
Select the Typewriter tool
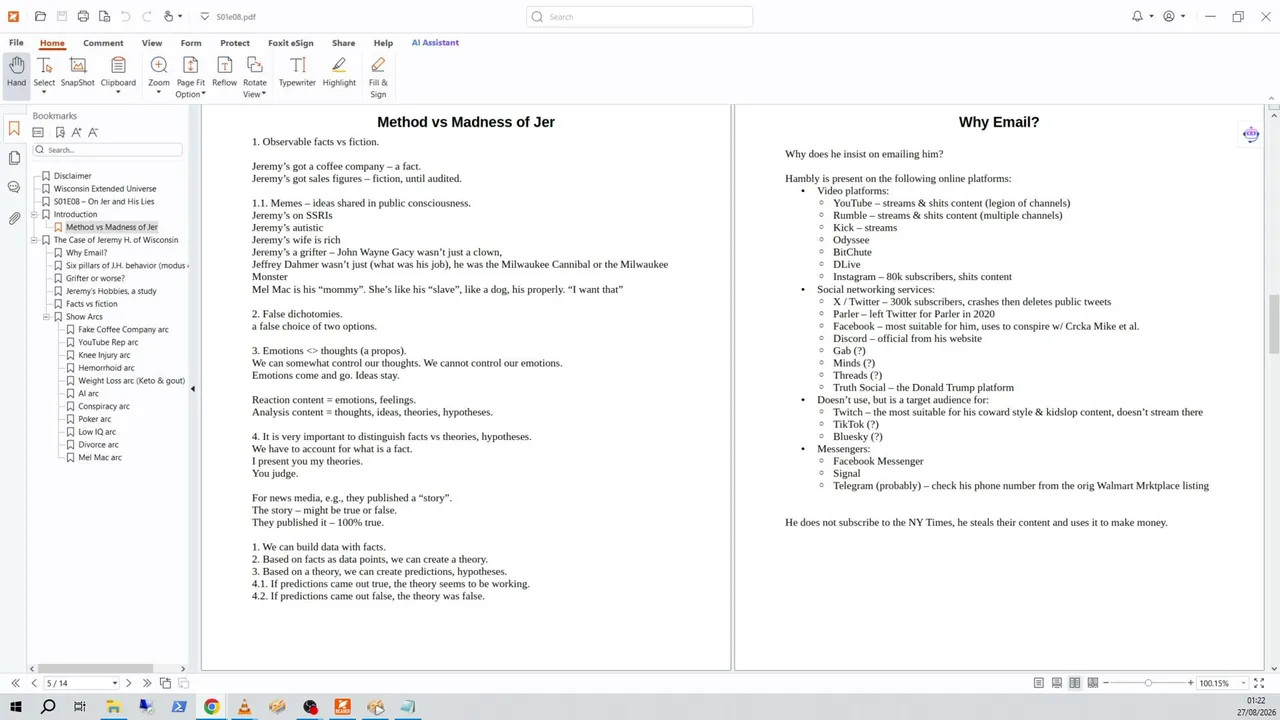coord(297,72)
